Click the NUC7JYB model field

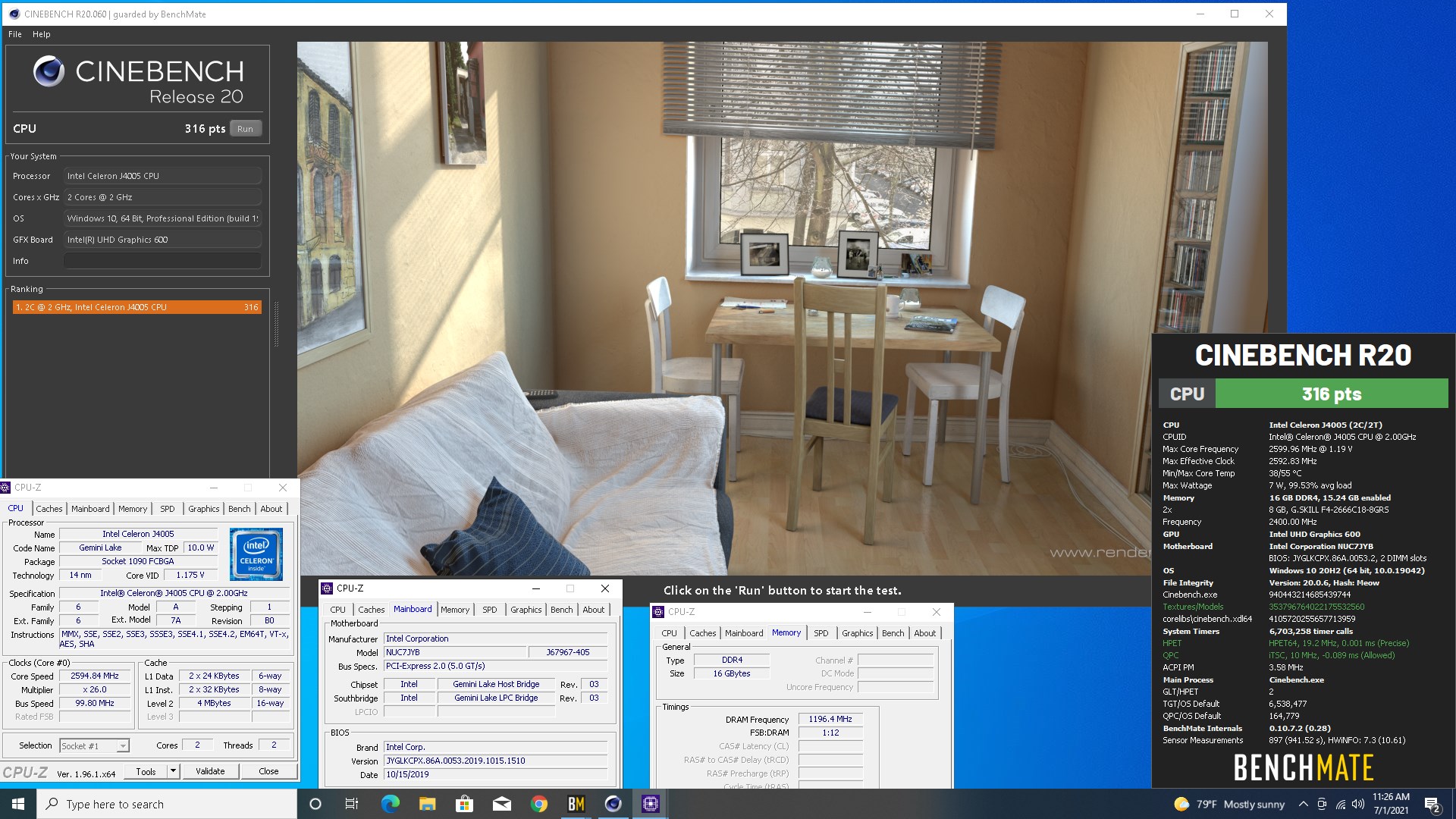455,652
